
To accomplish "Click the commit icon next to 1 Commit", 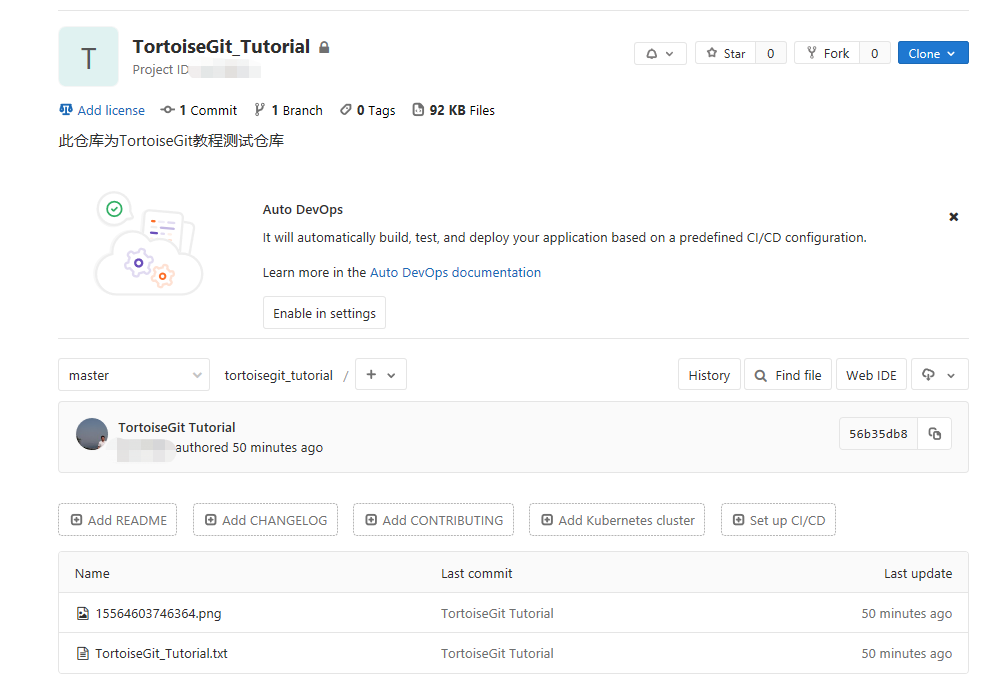I will 167,110.
